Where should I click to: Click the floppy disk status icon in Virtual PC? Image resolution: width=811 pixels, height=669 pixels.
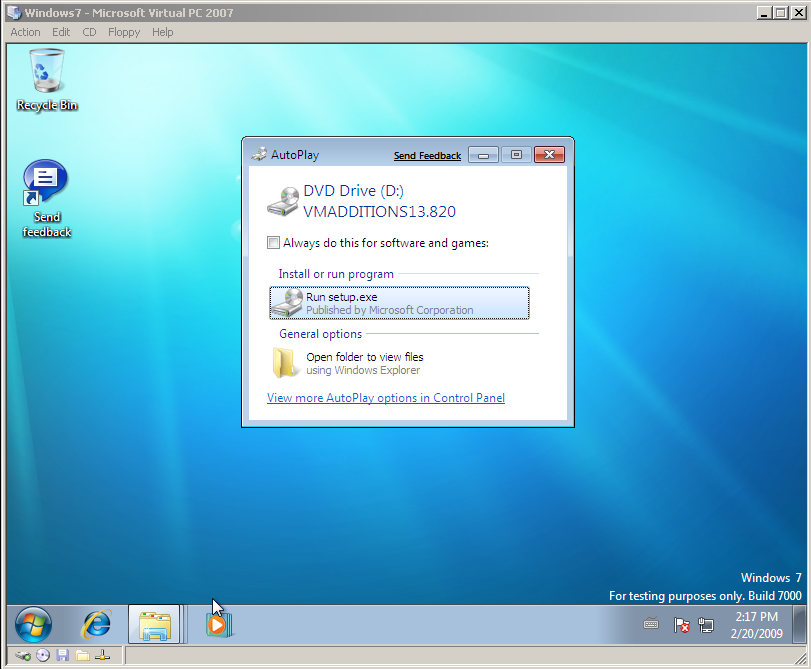click(63, 656)
